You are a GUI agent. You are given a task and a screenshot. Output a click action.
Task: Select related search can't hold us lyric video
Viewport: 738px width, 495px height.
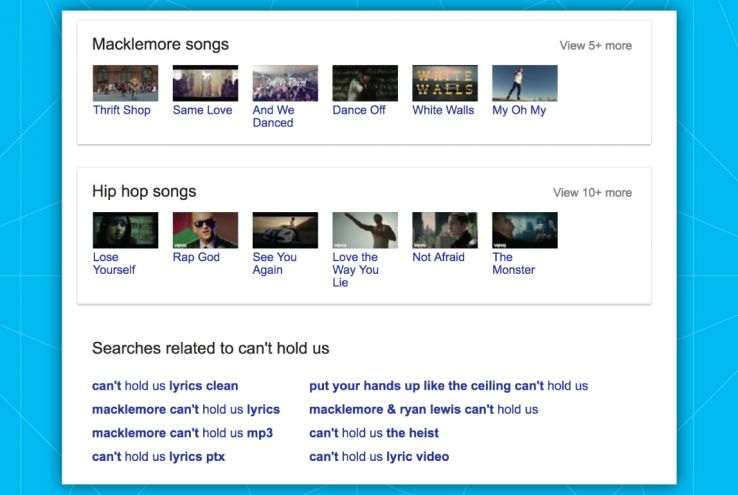379,456
